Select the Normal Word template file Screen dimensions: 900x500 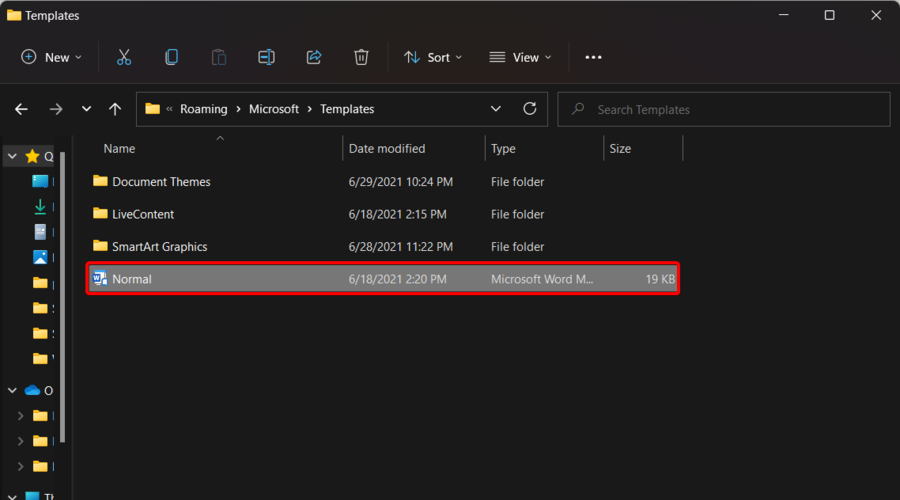[x=132, y=279]
